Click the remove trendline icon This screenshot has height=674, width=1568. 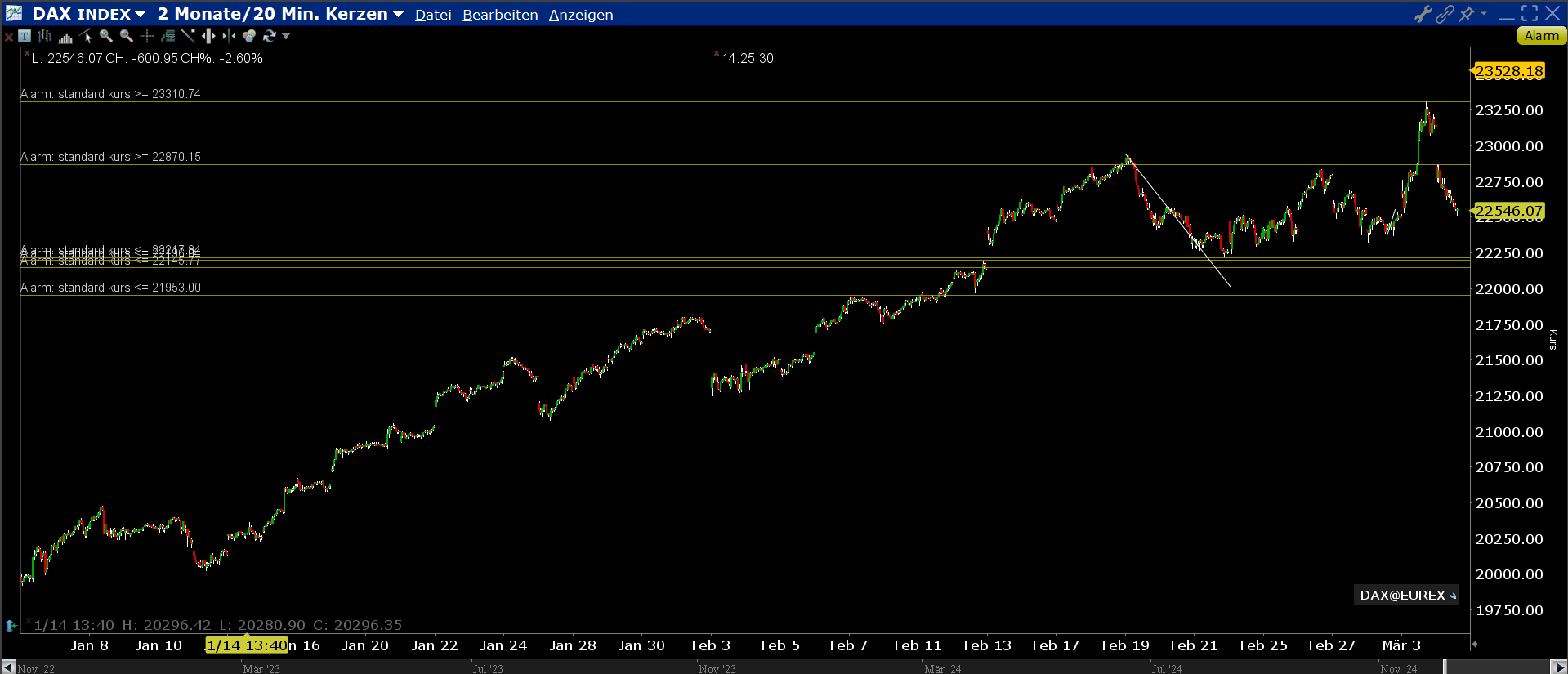click(x=188, y=36)
